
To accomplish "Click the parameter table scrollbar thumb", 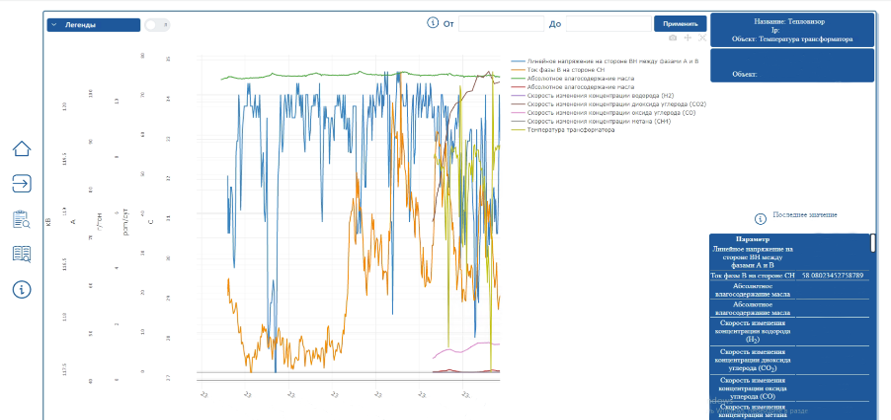I will (x=873, y=243).
